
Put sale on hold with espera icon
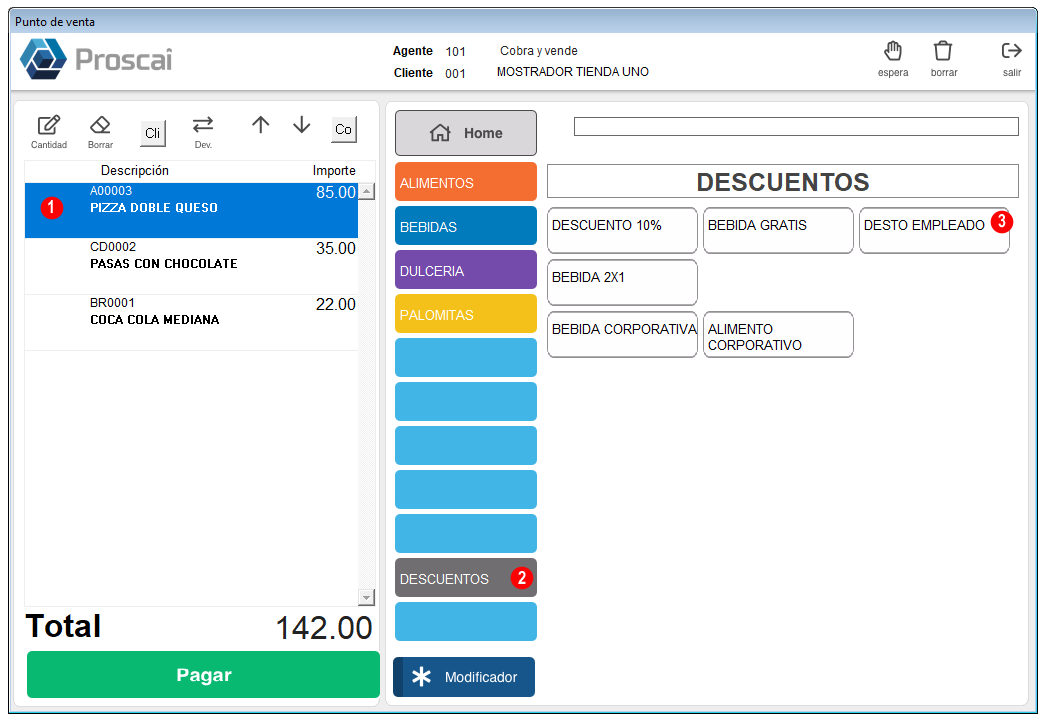tap(893, 51)
